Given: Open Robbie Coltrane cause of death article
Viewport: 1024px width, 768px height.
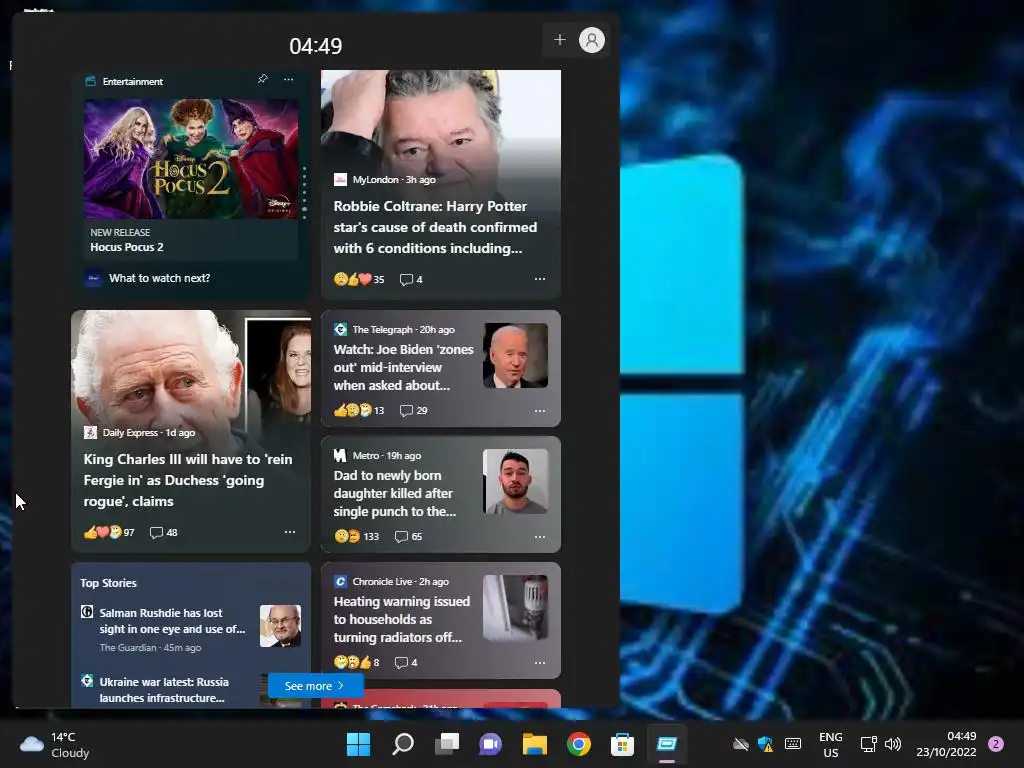Looking at the screenshot, I should click(x=435, y=227).
